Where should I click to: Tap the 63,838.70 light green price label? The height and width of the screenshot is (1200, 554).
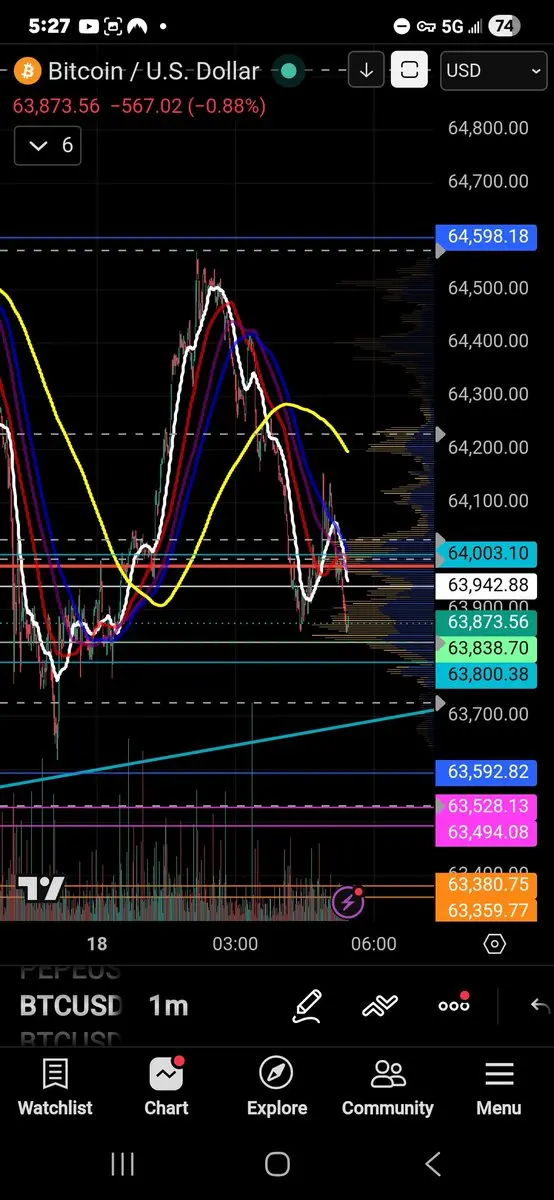[488, 648]
